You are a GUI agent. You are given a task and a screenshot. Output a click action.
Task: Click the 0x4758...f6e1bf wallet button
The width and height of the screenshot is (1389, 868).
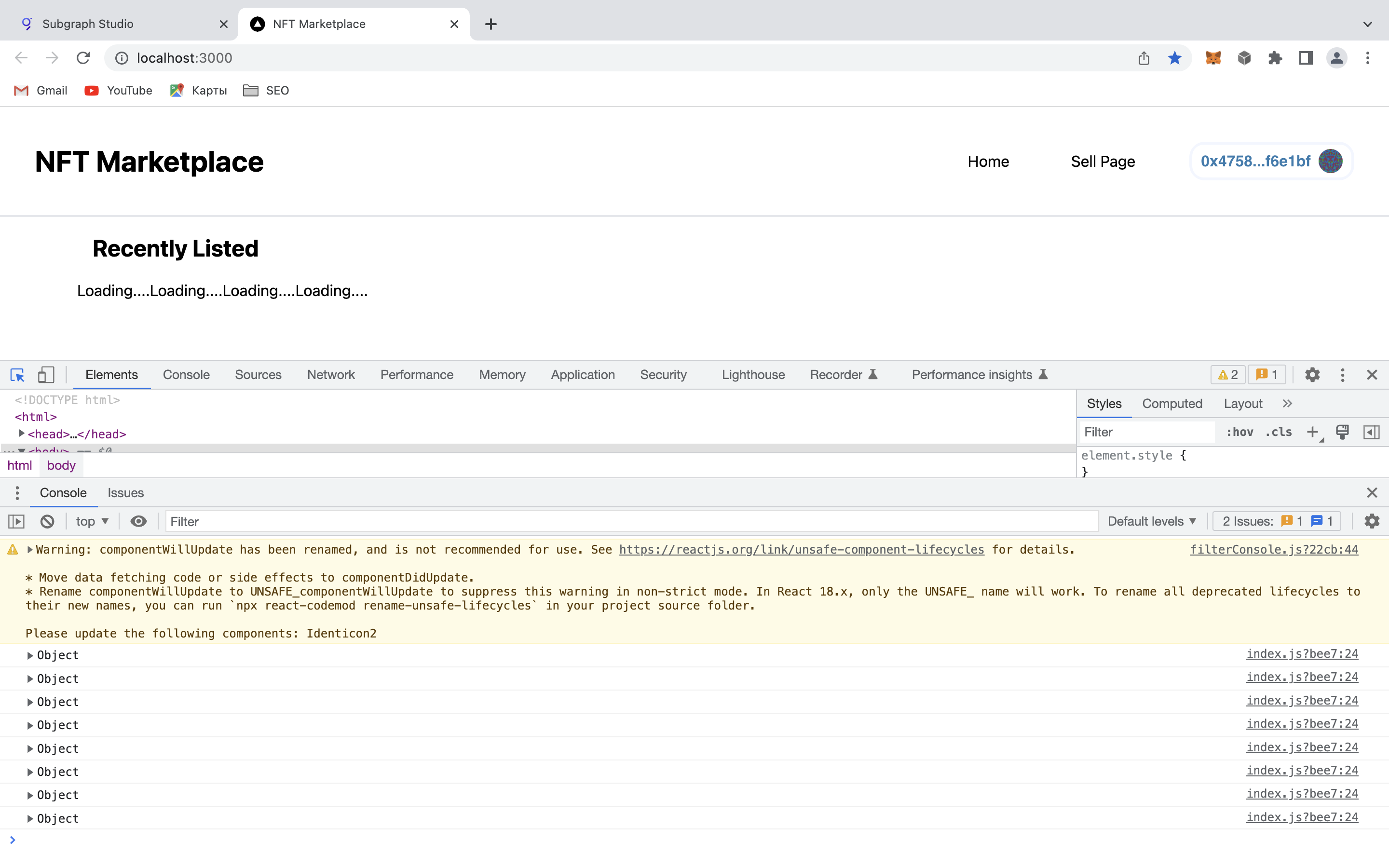pyautogui.click(x=1271, y=162)
